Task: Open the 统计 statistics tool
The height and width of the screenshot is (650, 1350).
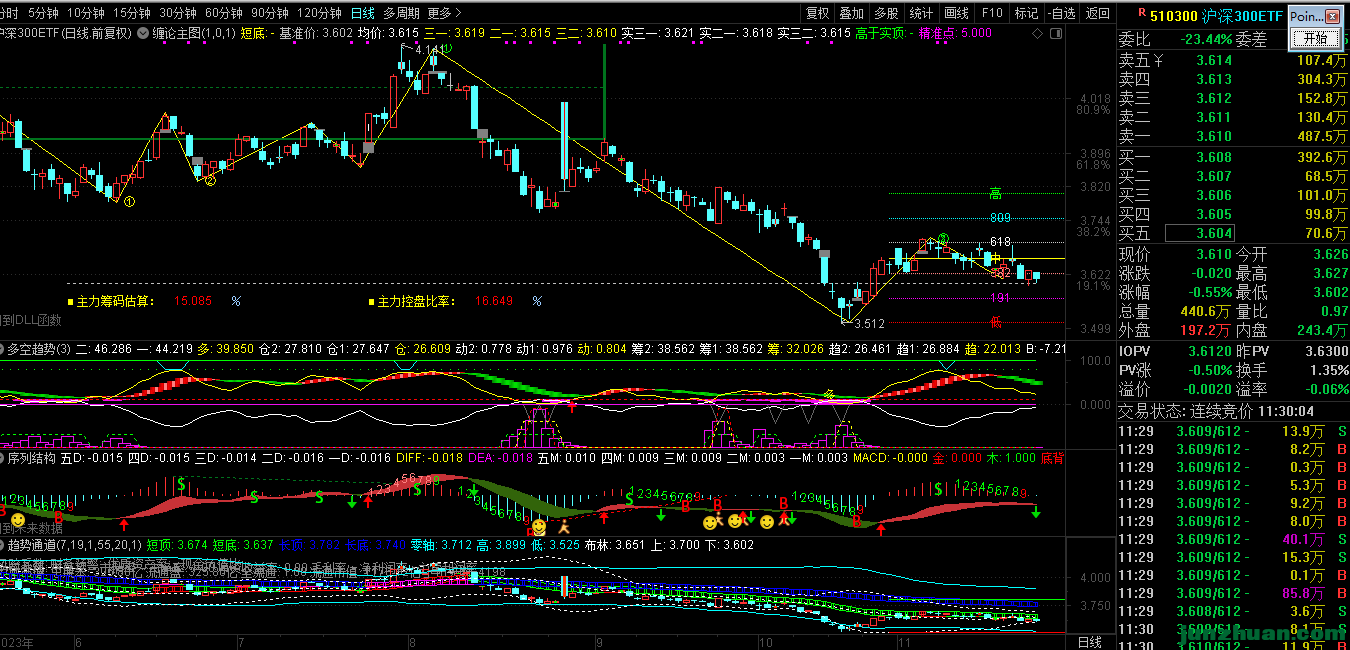Action: tap(921, 13)
